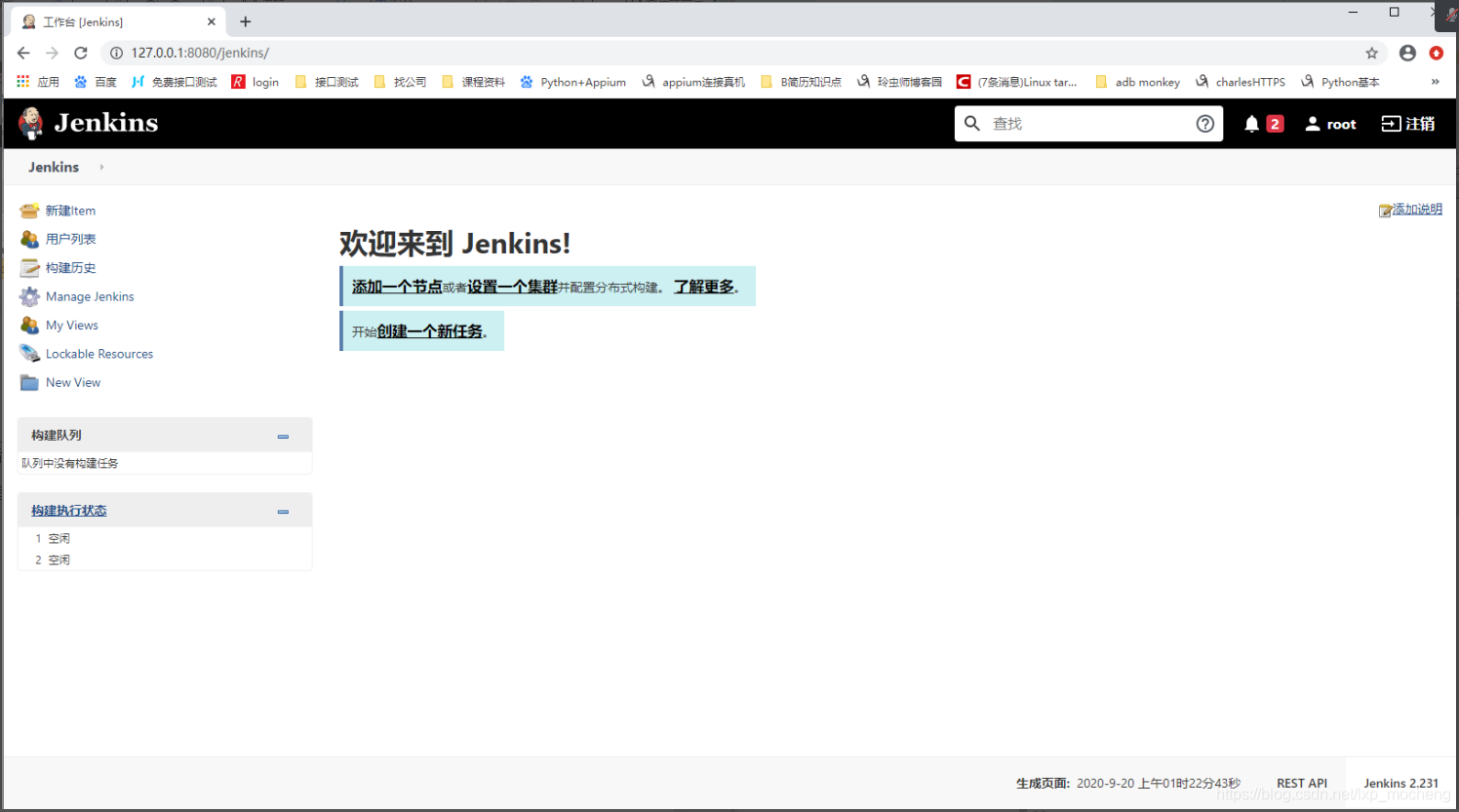Open the 接口测试 bookmark folder

[327, 82]
